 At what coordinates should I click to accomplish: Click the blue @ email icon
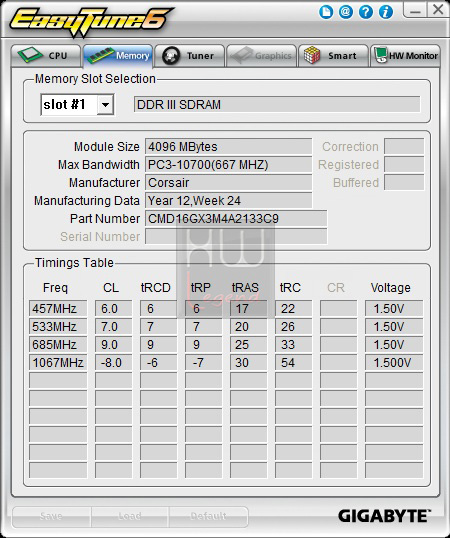346,12
